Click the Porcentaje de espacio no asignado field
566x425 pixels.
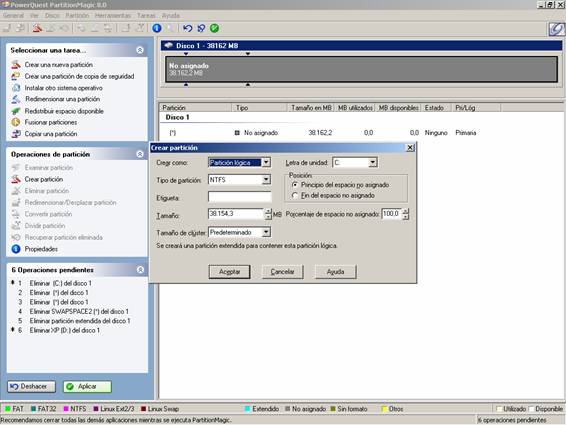(392, 214)
